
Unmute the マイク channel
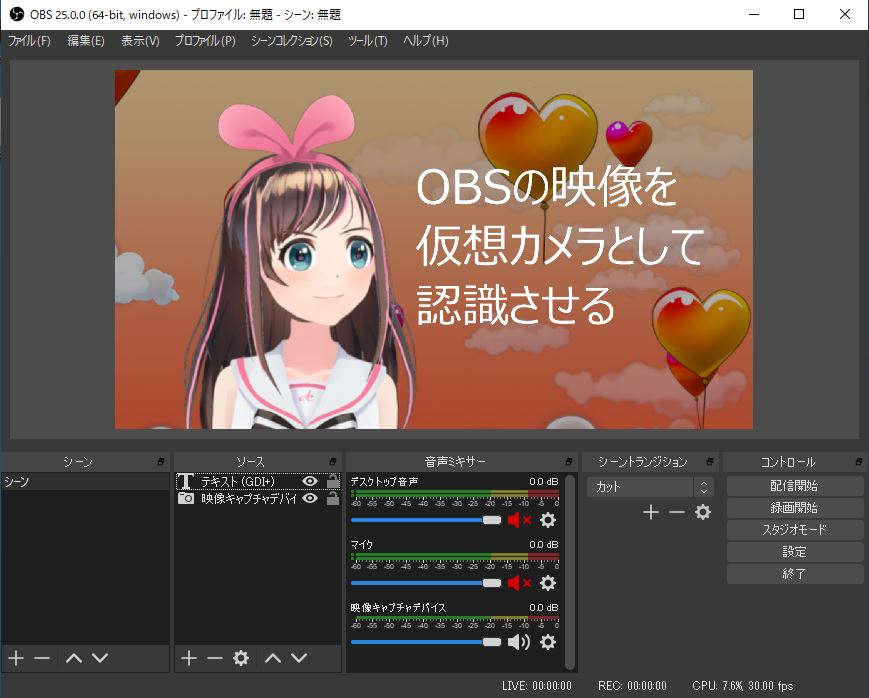click(519, 583)
